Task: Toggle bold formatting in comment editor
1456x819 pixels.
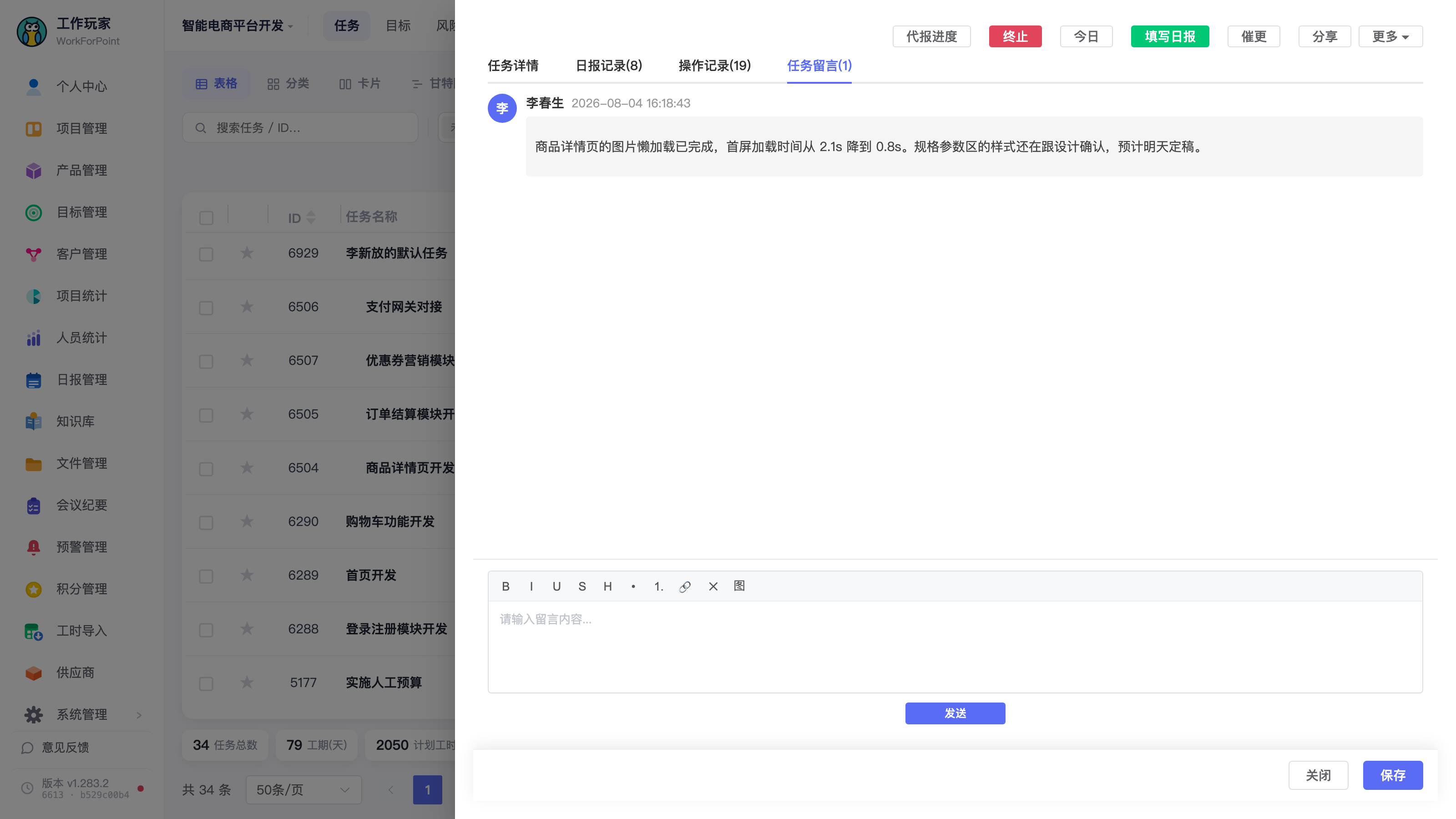Action: pyautogui.click(x=506, y=586)
